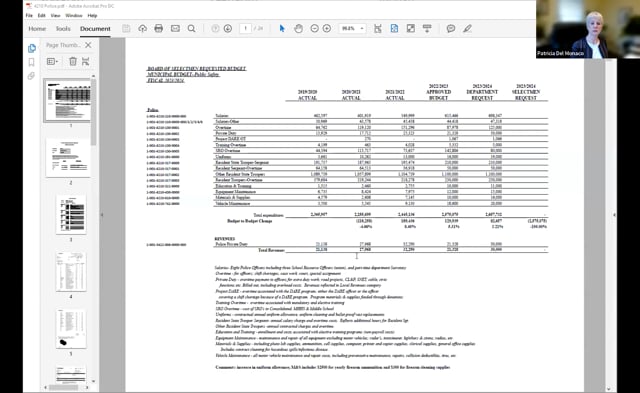Click thumbnail panel scroll up arrow
This screenshot has height=393, width=640.
tap(93, 76)
